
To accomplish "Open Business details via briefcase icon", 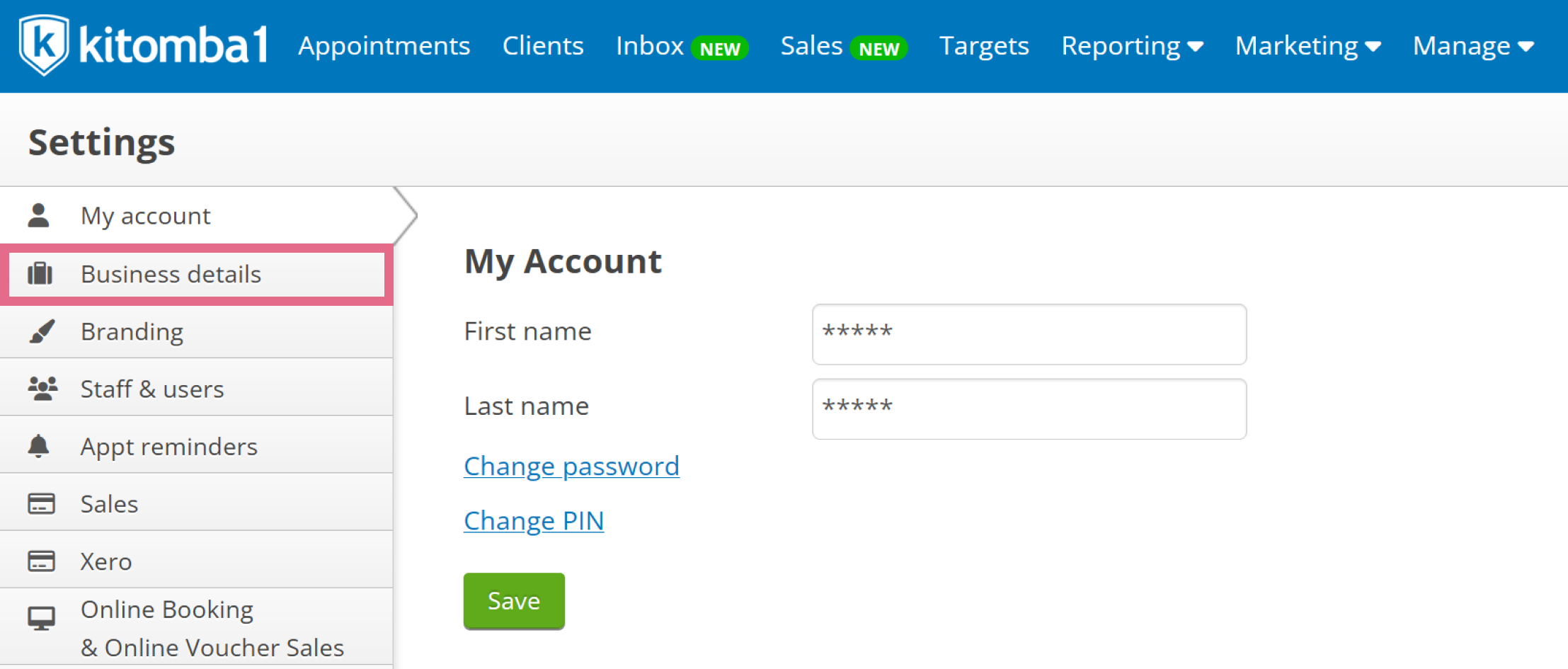I will pos(40,273).
